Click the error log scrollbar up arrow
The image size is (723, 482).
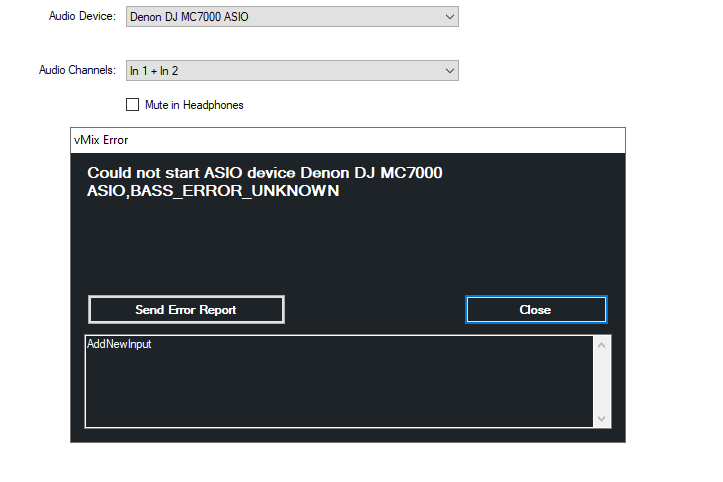[x=601, y=345]
